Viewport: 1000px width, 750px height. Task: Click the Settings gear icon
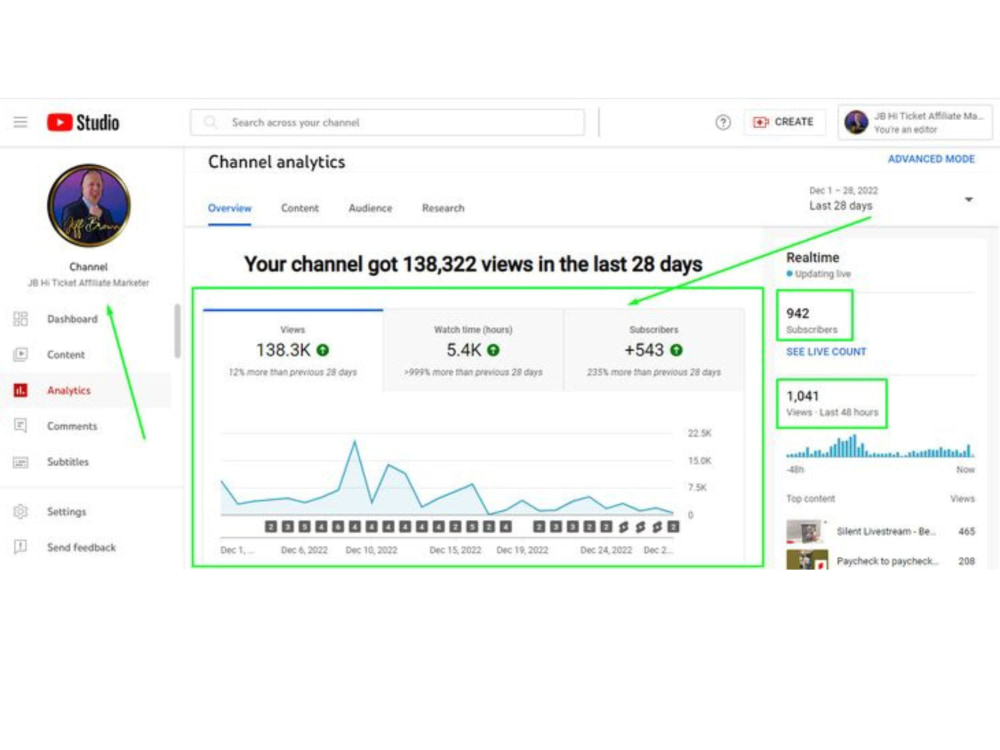click(x=20, y=511)
